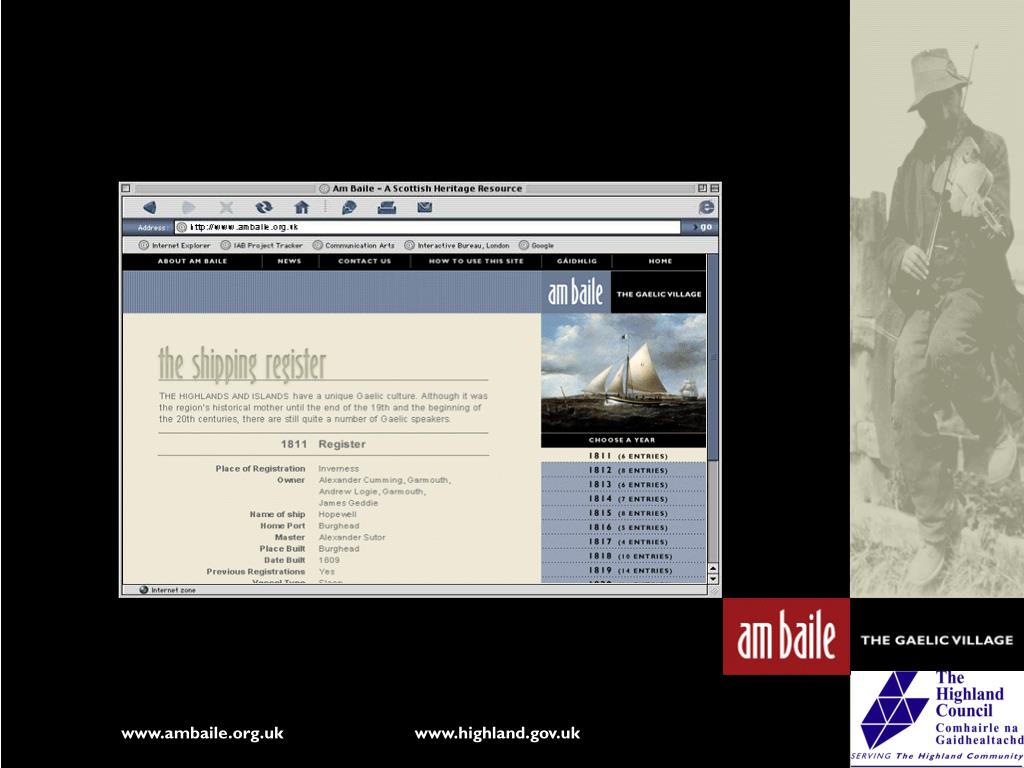Click the Internet Explorer e logo
This screenshot has height=768, width=1024.
706,208
